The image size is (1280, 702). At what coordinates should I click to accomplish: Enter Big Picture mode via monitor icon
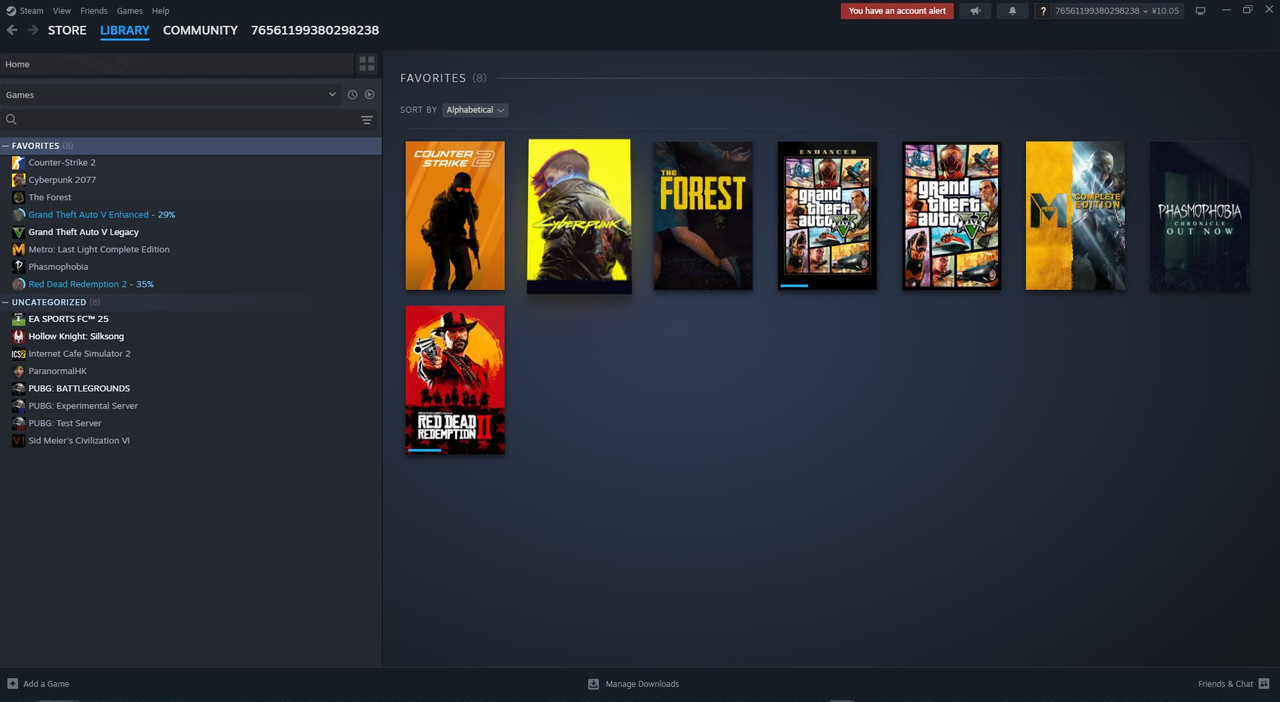point(1201,11)
